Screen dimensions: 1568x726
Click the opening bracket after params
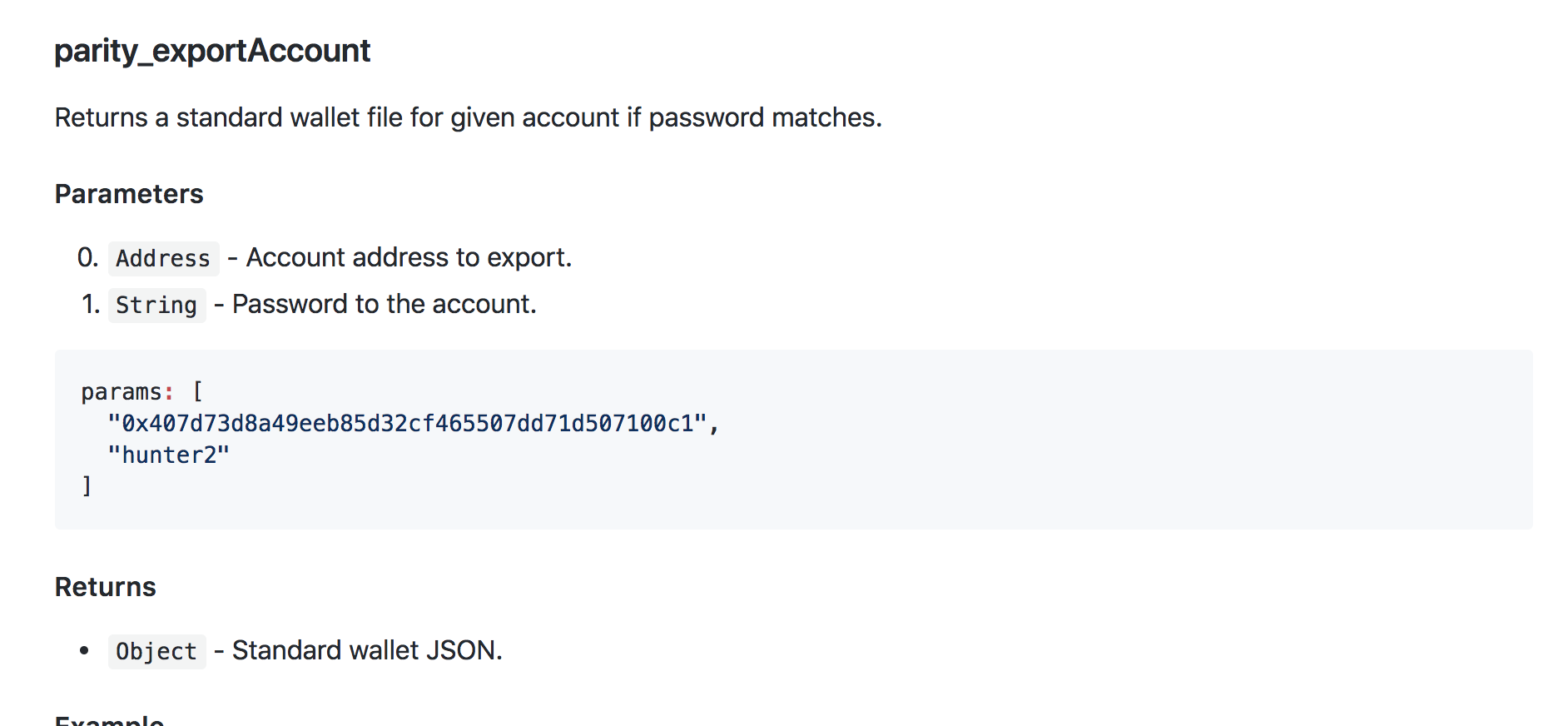[197, 392]
